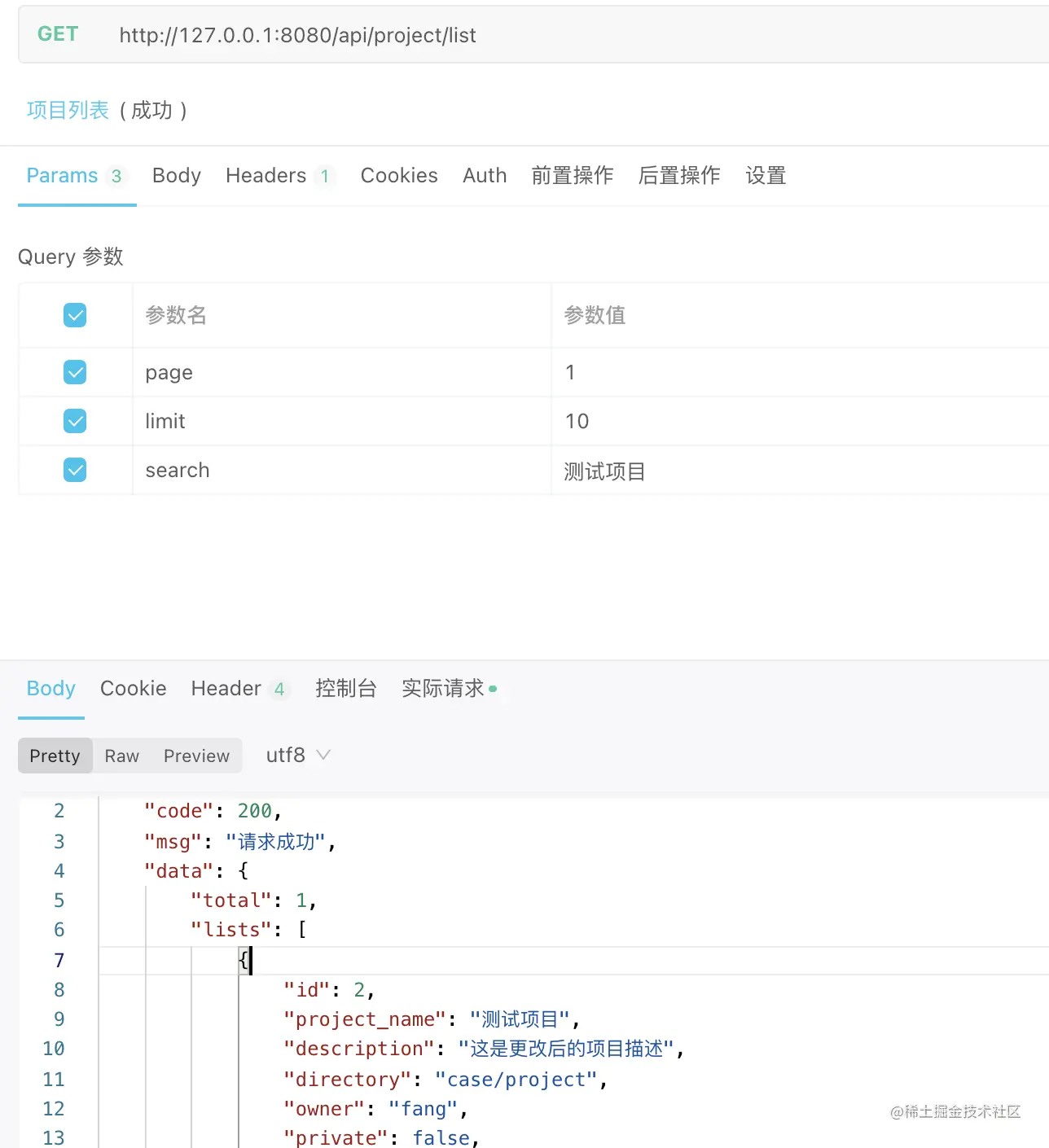Image resolution: width=1049 pixels, height=1148 pixels.
Task: Click the "total": 1 line
Action: click(x=253, y=900)
